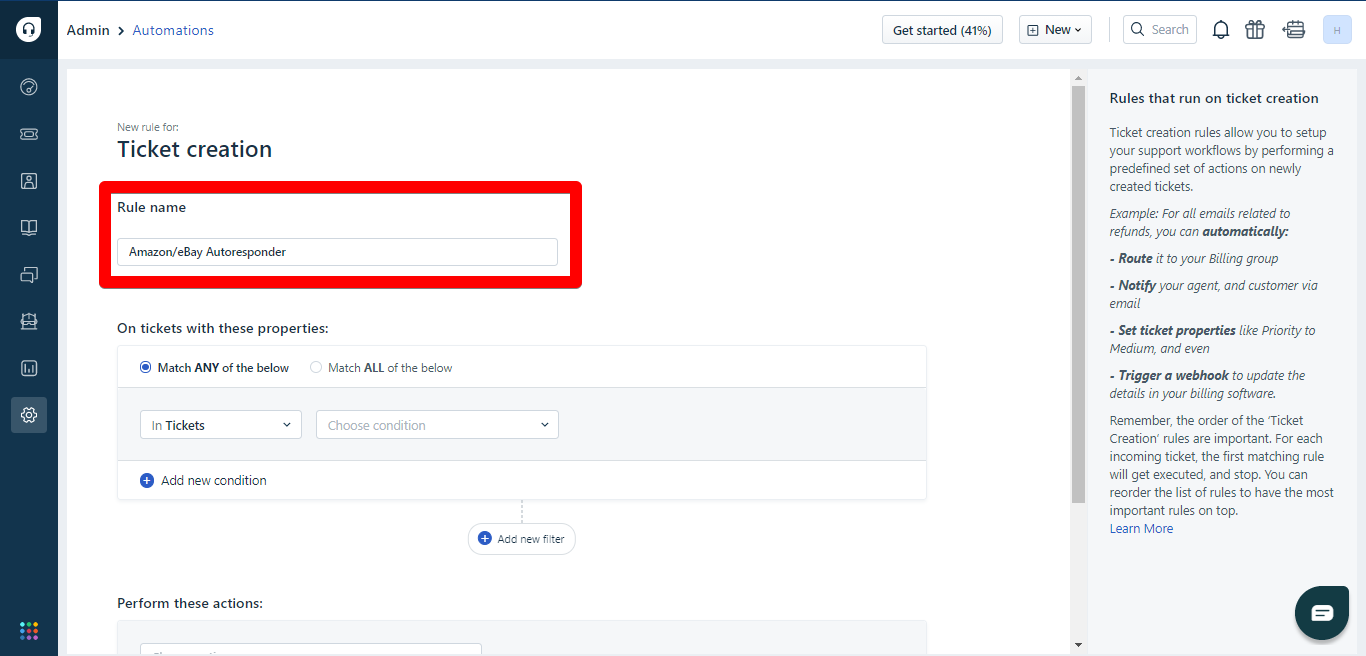Open the Freshdesk logo home icon
Screen dimensions: 1366x656
click(x=29, y=29)
